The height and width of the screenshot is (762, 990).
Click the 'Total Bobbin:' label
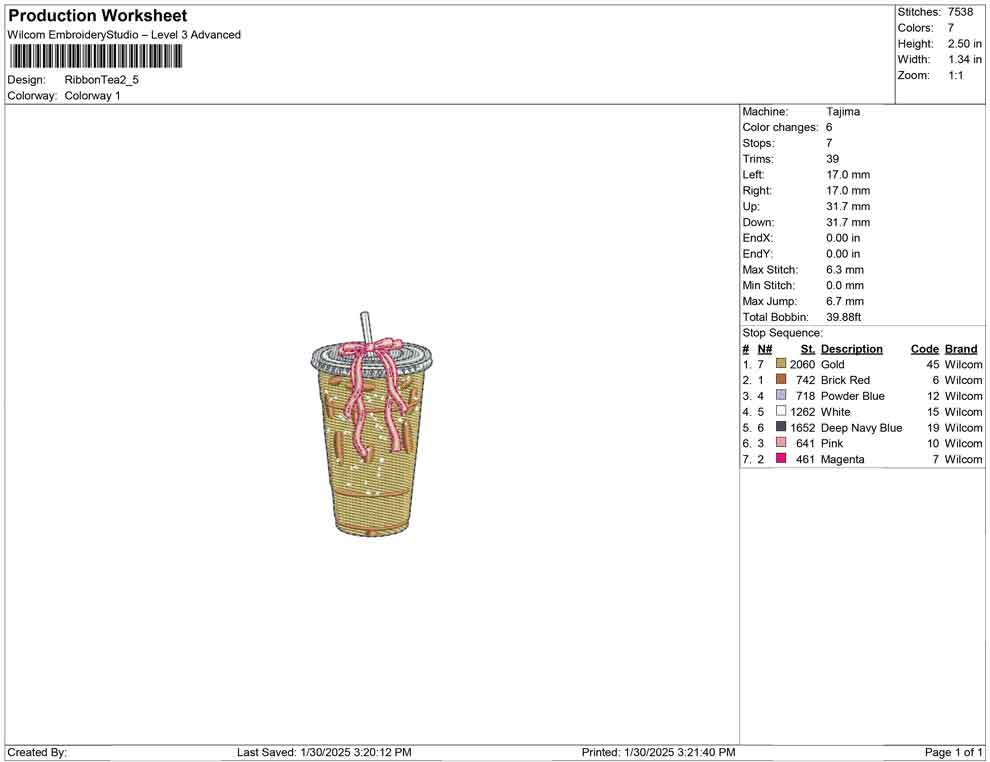775,317
